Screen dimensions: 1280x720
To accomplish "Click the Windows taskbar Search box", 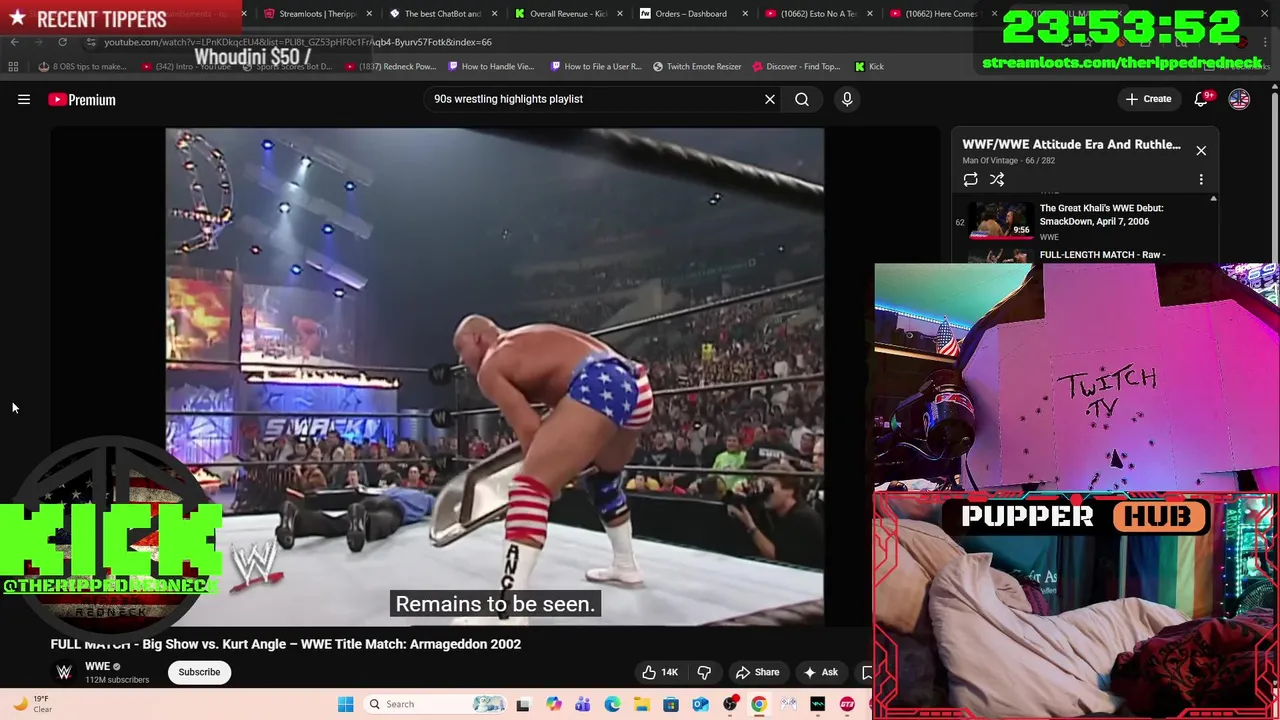I will [435, 704].
